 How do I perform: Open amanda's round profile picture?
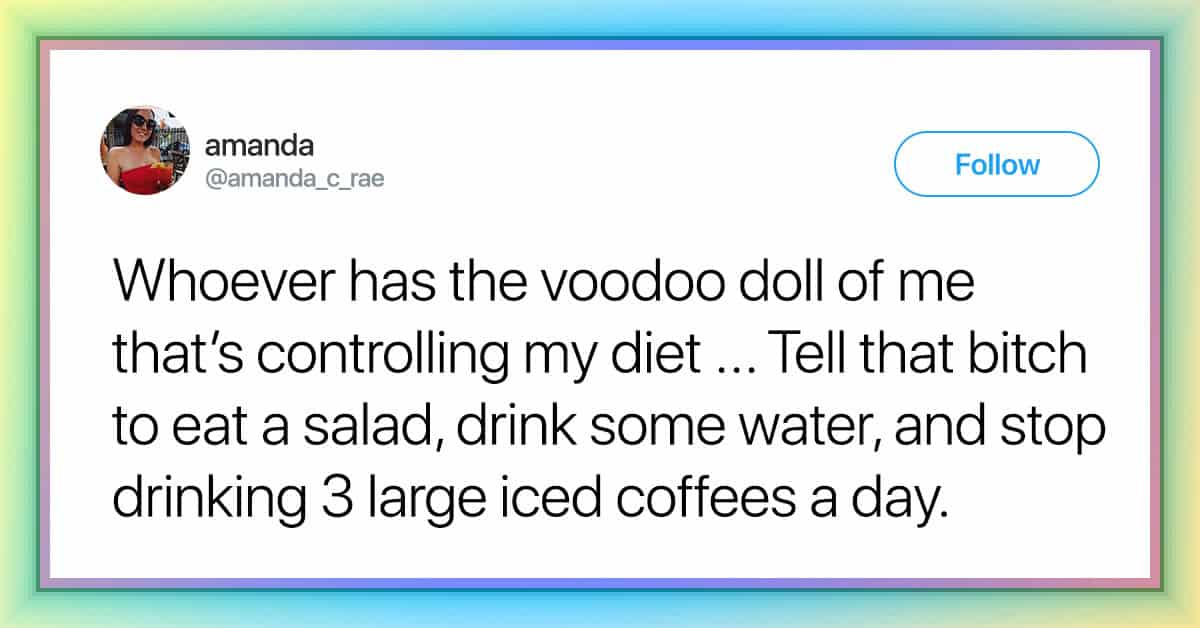[145, 150]
